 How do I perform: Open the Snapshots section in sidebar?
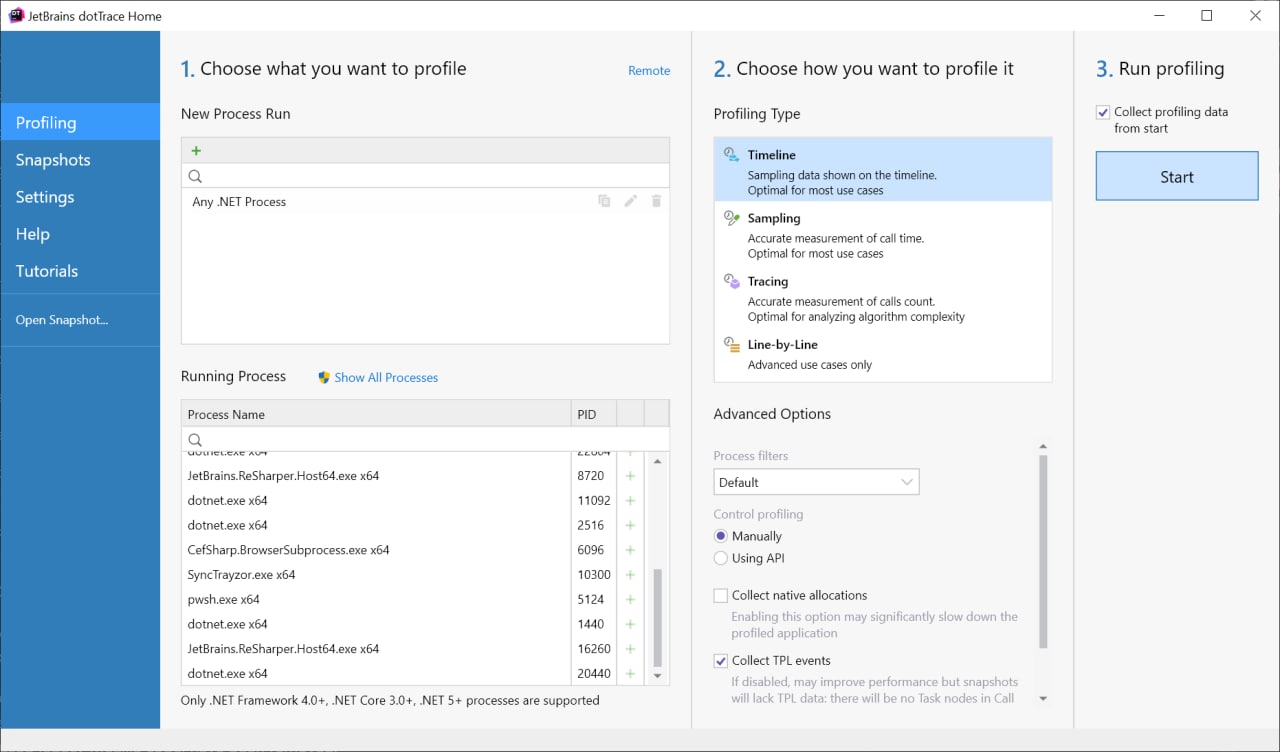click(x=80, y=159)
